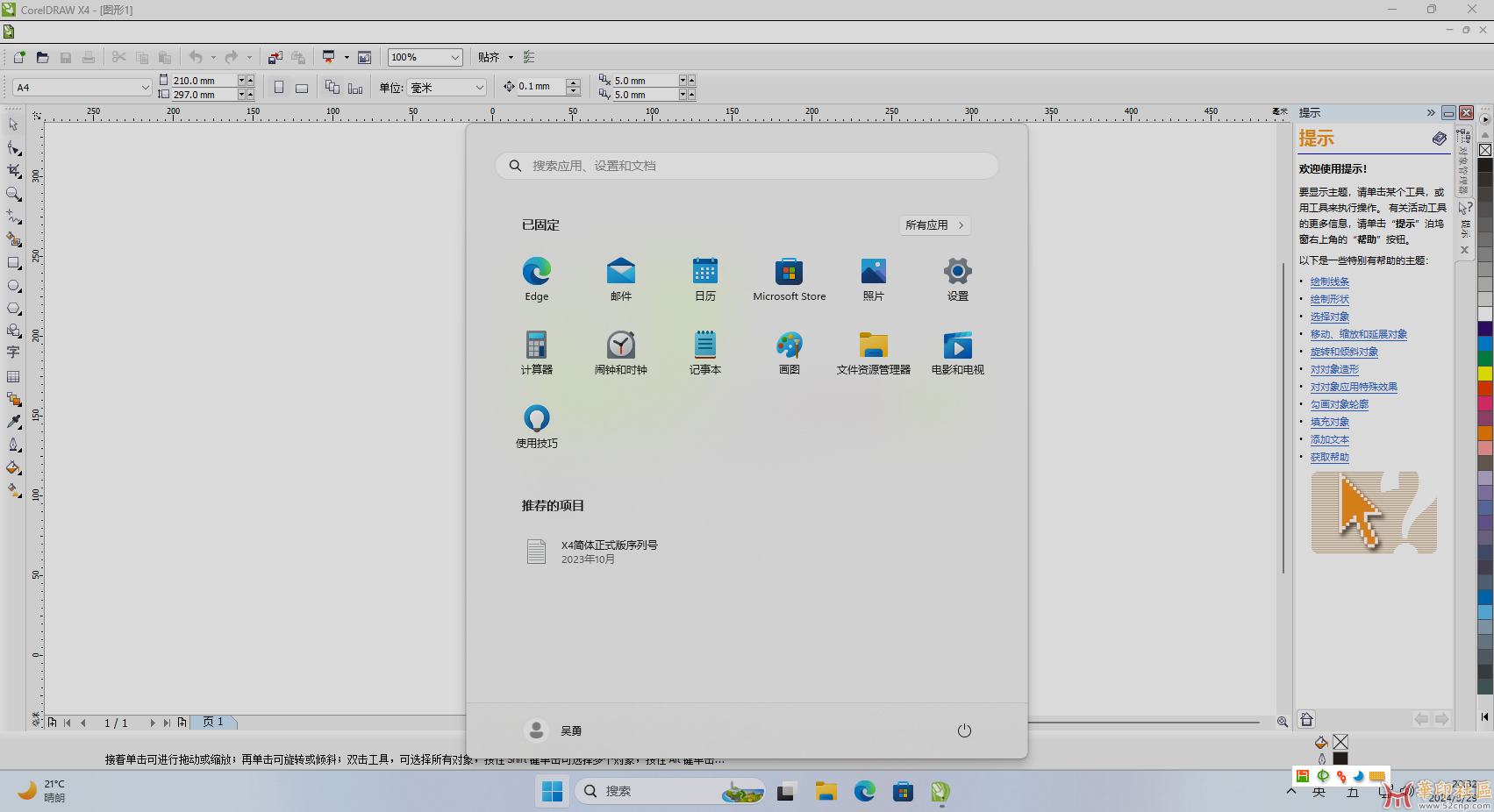Image resolution: width=1494 pixels, height=812 pixels.
Task: Expand the application launcher dropdown arrow
Action: pos(347,57)
